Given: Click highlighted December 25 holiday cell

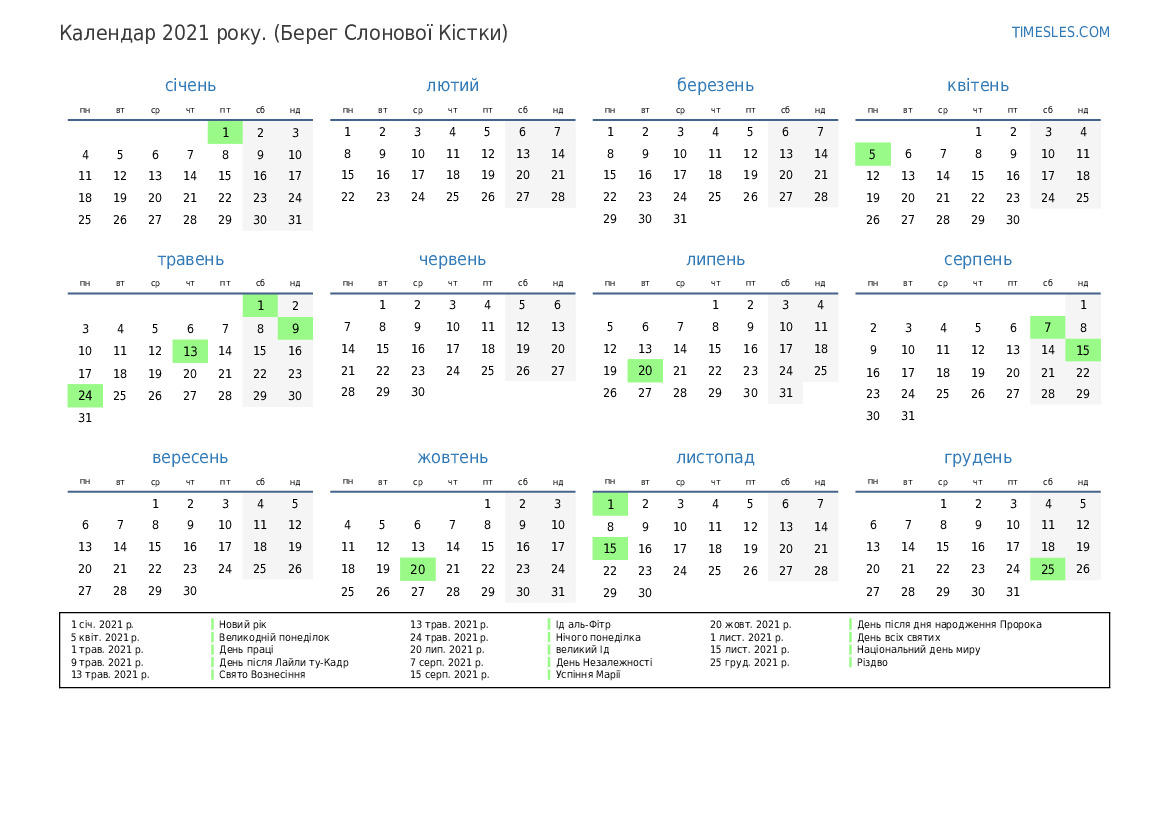Looking at the screenshot, I should coord(1047,569).
